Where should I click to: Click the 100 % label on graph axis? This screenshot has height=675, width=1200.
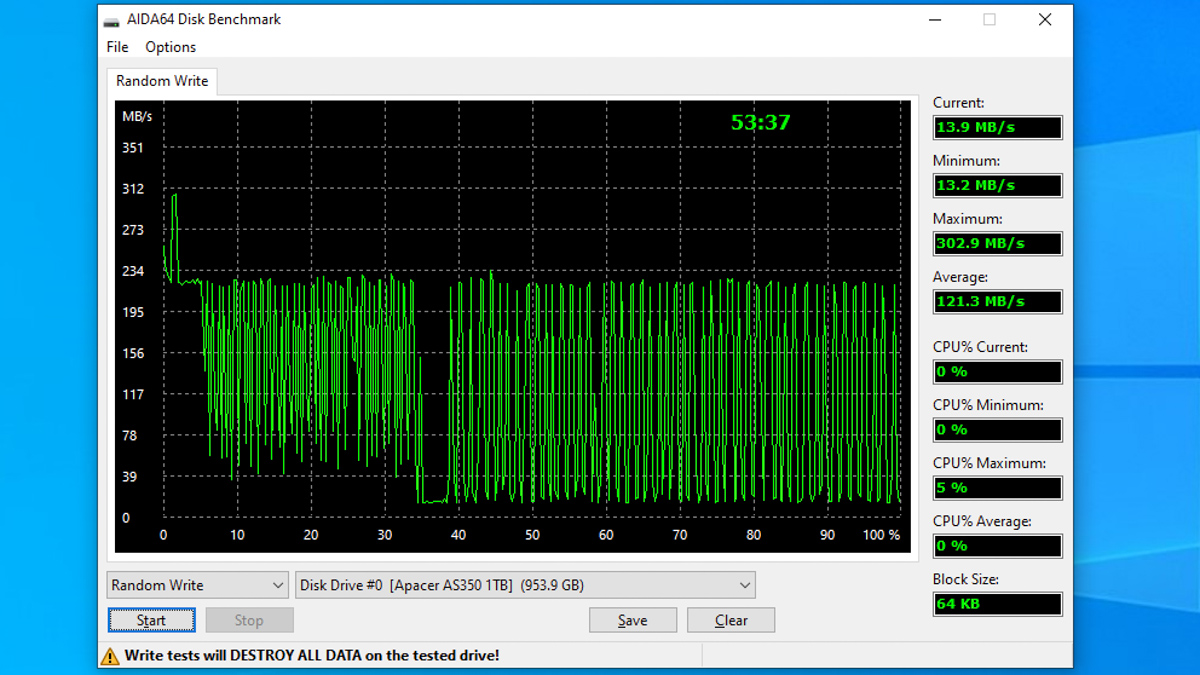881,535
